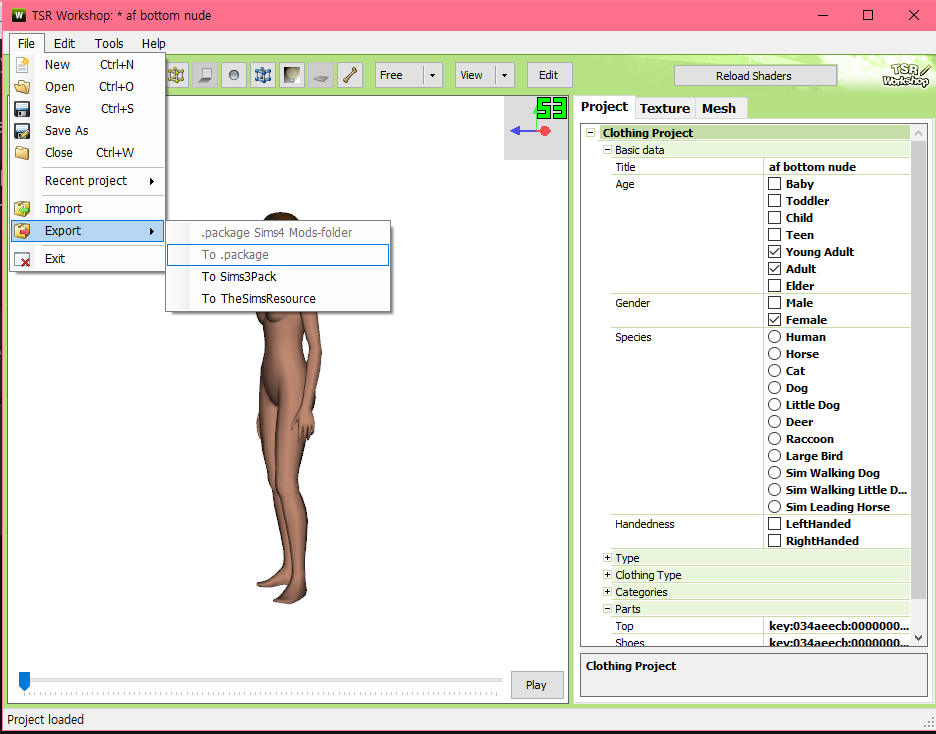Select the Horse species radio button
Image resolution: width=936 pixels, height=734 pixels.
tap(774, 353)
